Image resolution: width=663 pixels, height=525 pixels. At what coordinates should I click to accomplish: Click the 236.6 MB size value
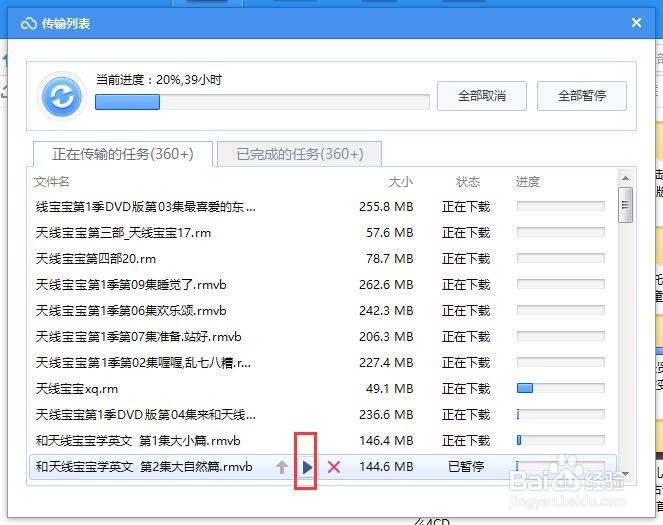click(x=386, y=415)
